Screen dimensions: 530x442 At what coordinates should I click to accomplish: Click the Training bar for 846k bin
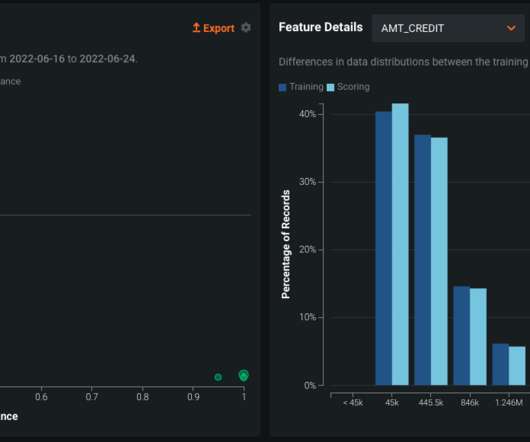(462, 336)
